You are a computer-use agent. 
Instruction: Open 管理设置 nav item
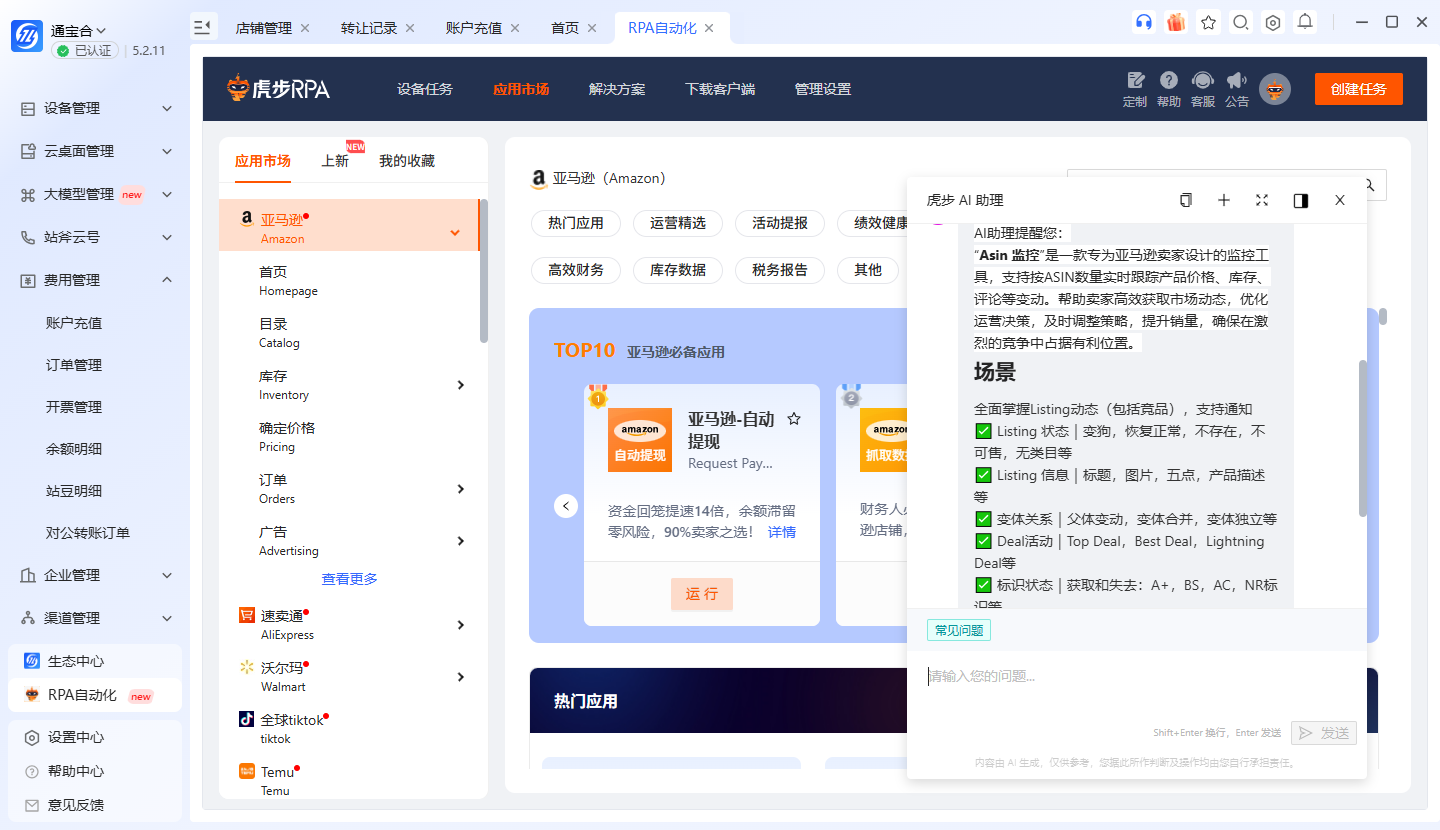(x=823, y=89)
